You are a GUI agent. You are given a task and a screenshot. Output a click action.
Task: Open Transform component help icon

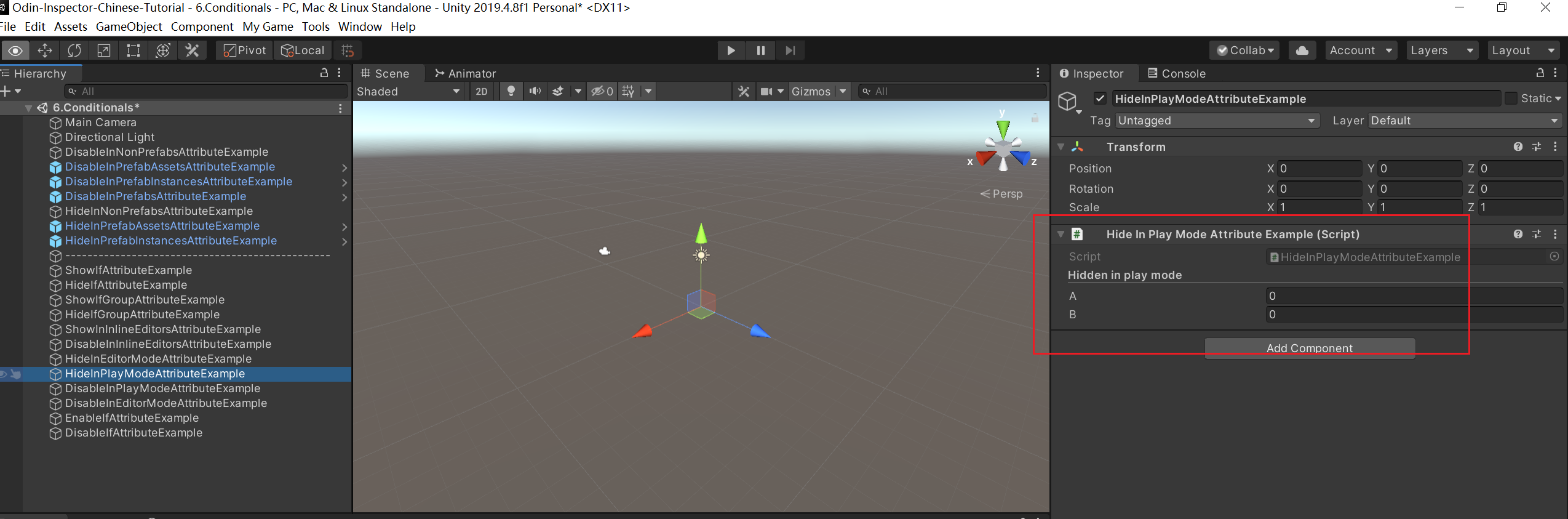(x=1518, y=147)
